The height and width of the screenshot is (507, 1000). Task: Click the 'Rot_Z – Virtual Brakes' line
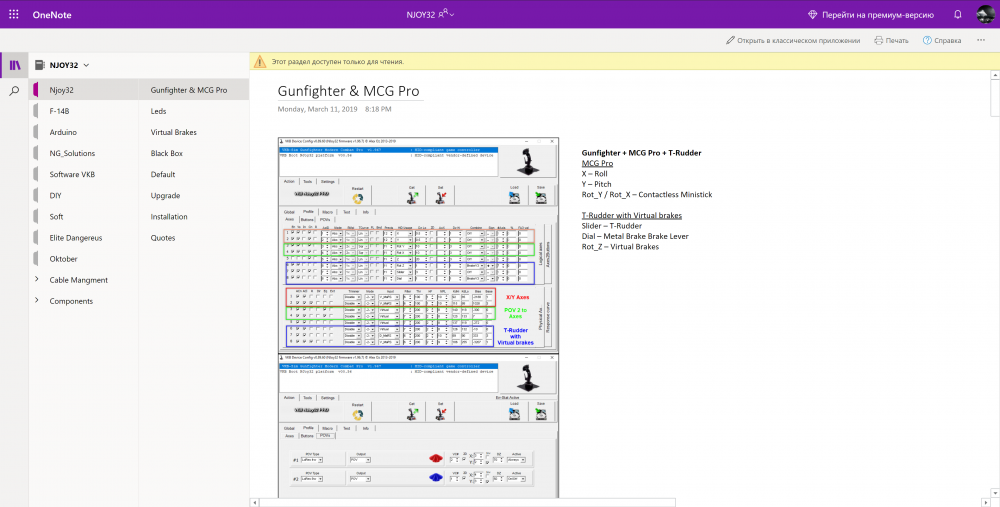point(620,247)
